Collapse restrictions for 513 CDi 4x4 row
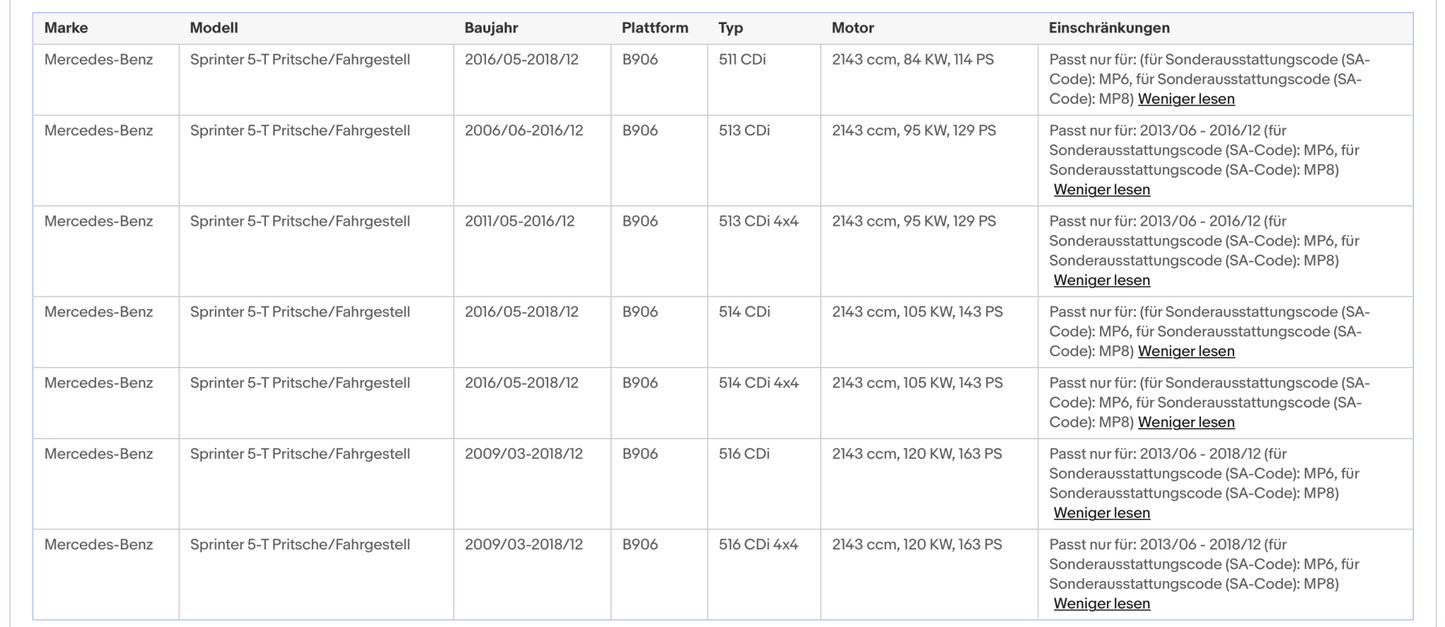 pyautogui.click(x=1101, y=281)
